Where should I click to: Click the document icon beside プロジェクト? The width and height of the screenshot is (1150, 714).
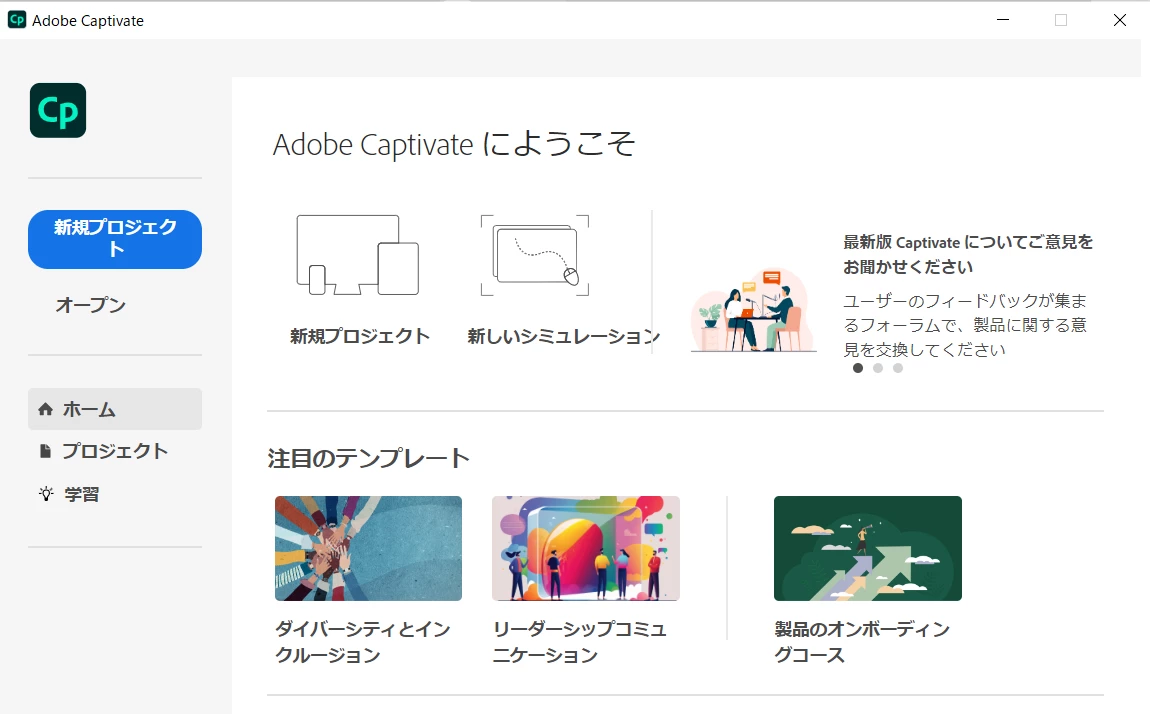coord(45,451)
